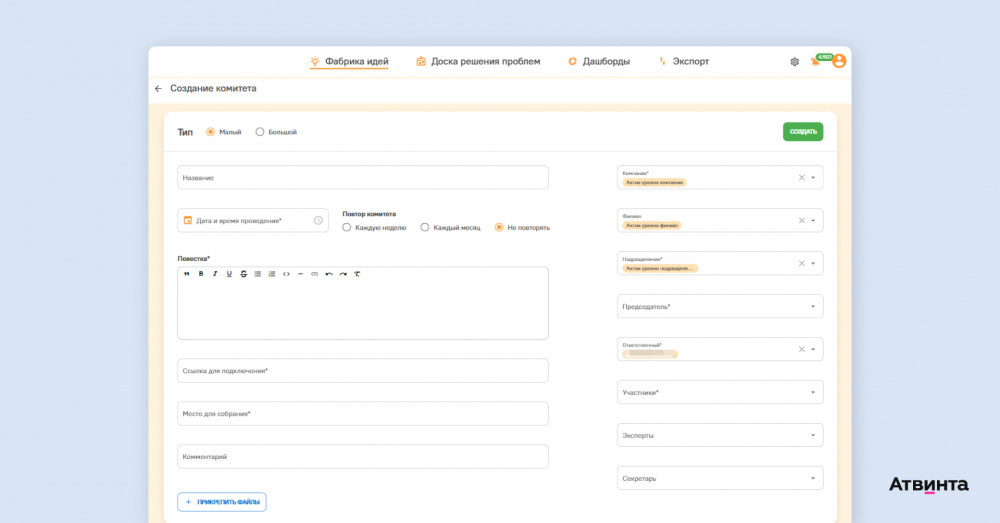Open the Доска решения проблем tab

coord(478,62)
